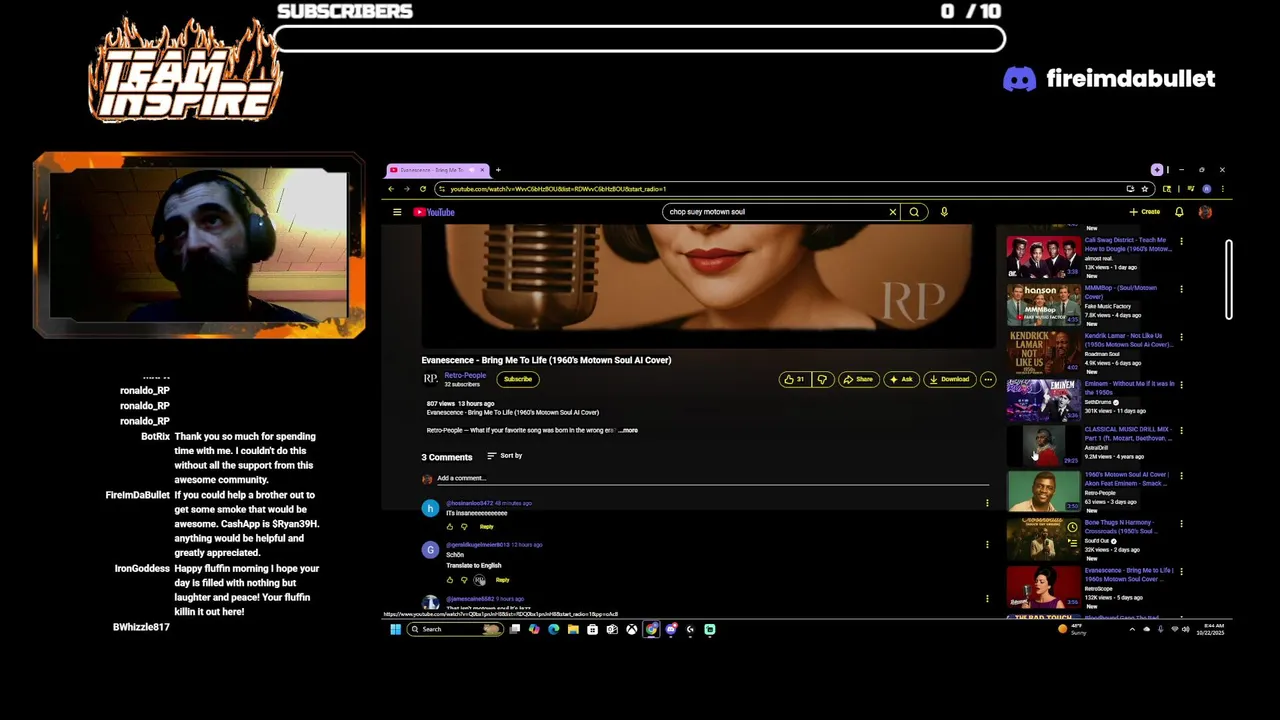1280x720 pixels.
Task: Clear the search text with the X
Action: point(893,212)
